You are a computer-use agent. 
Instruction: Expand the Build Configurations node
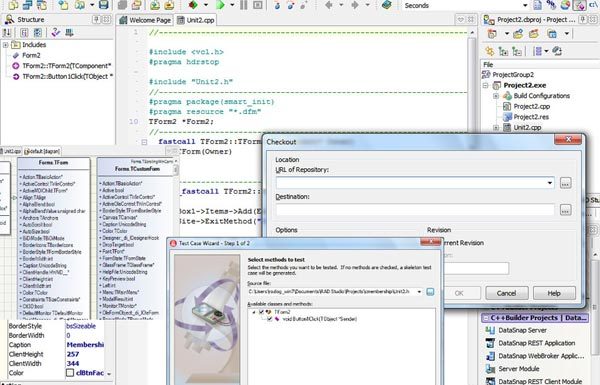click(496, 96)
